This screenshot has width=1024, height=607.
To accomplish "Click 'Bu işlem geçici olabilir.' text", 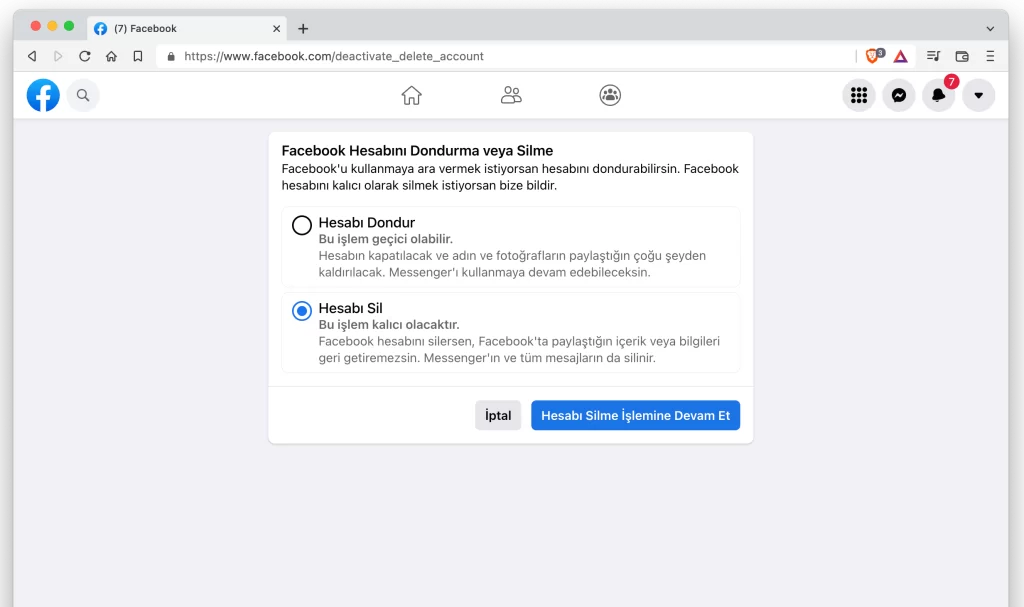I will 385,239.
